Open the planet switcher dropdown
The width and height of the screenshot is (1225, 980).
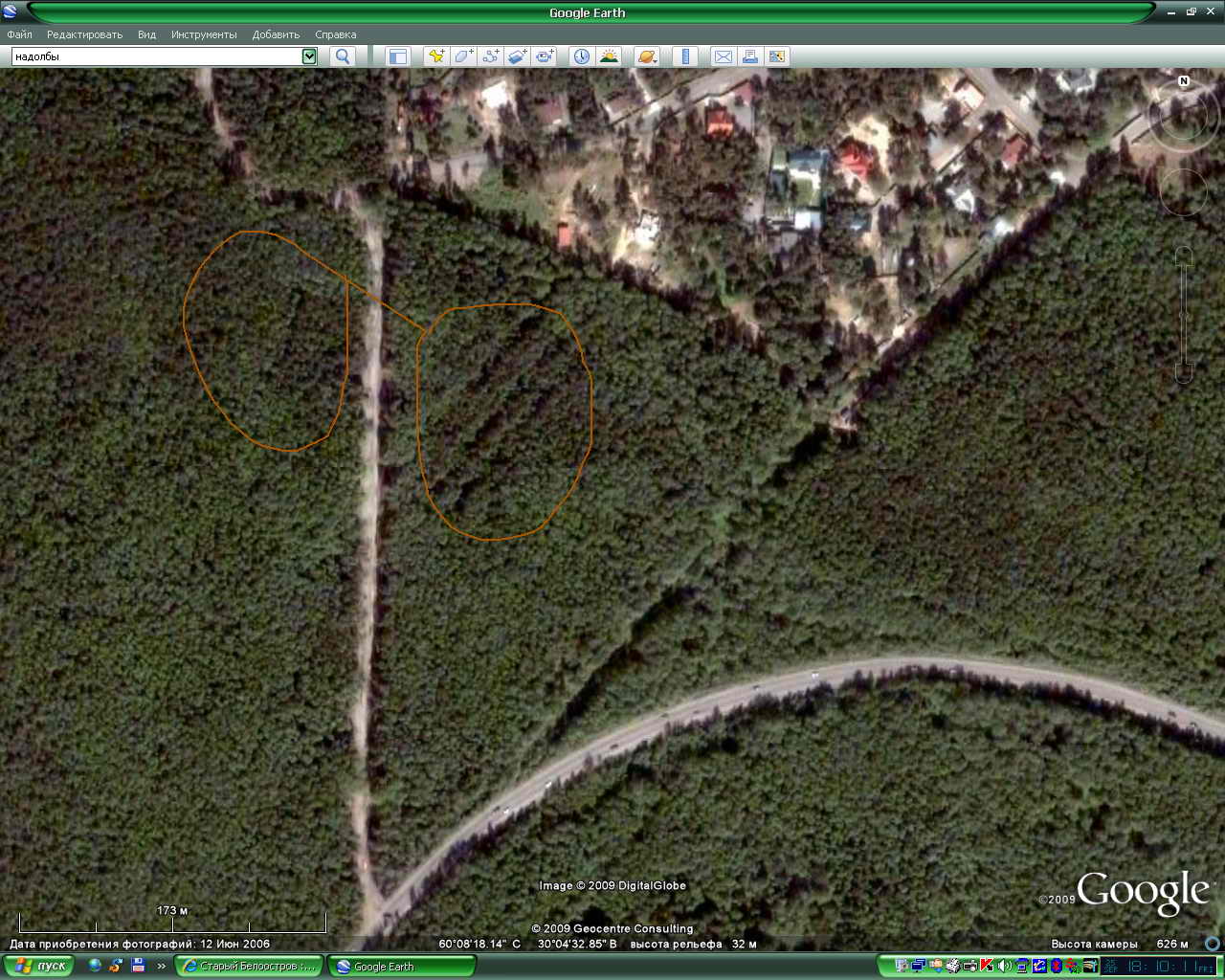(647, 56)
